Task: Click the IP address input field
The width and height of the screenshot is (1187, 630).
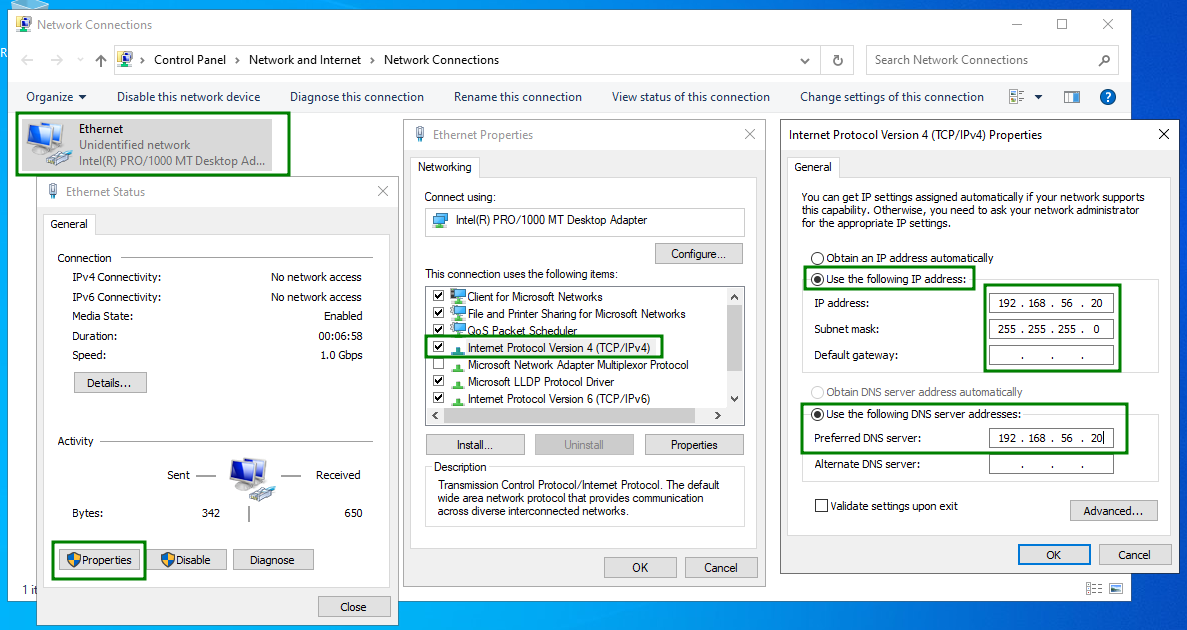Action: (1051, 303)
